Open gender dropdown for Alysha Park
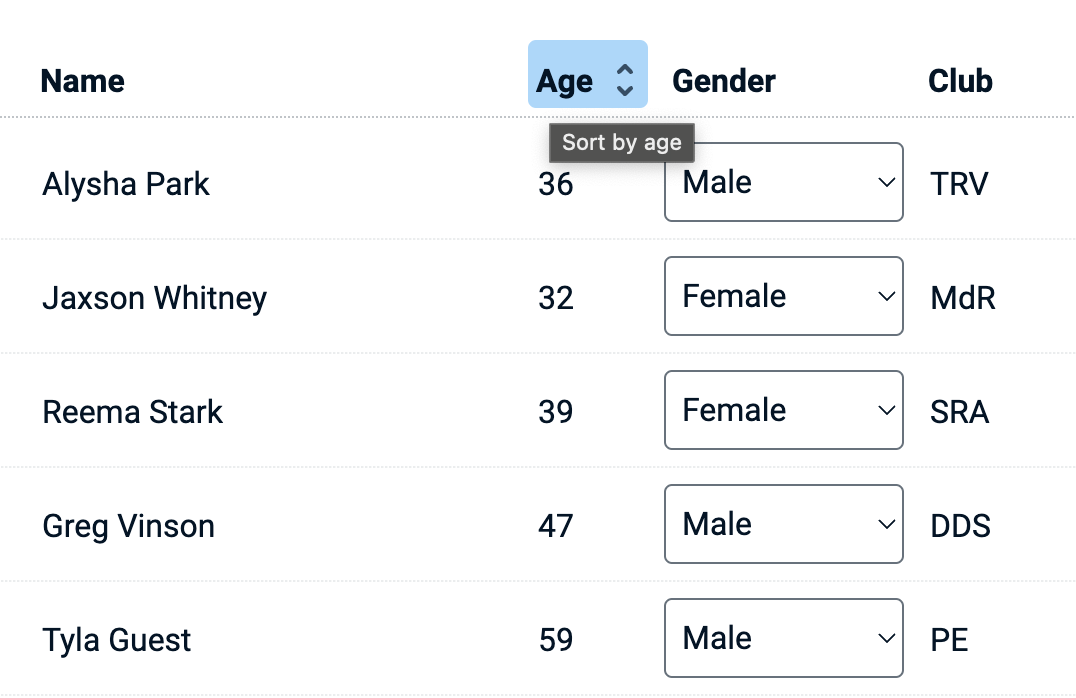This screenshot has width=1076, height=698. pos(783,182)
